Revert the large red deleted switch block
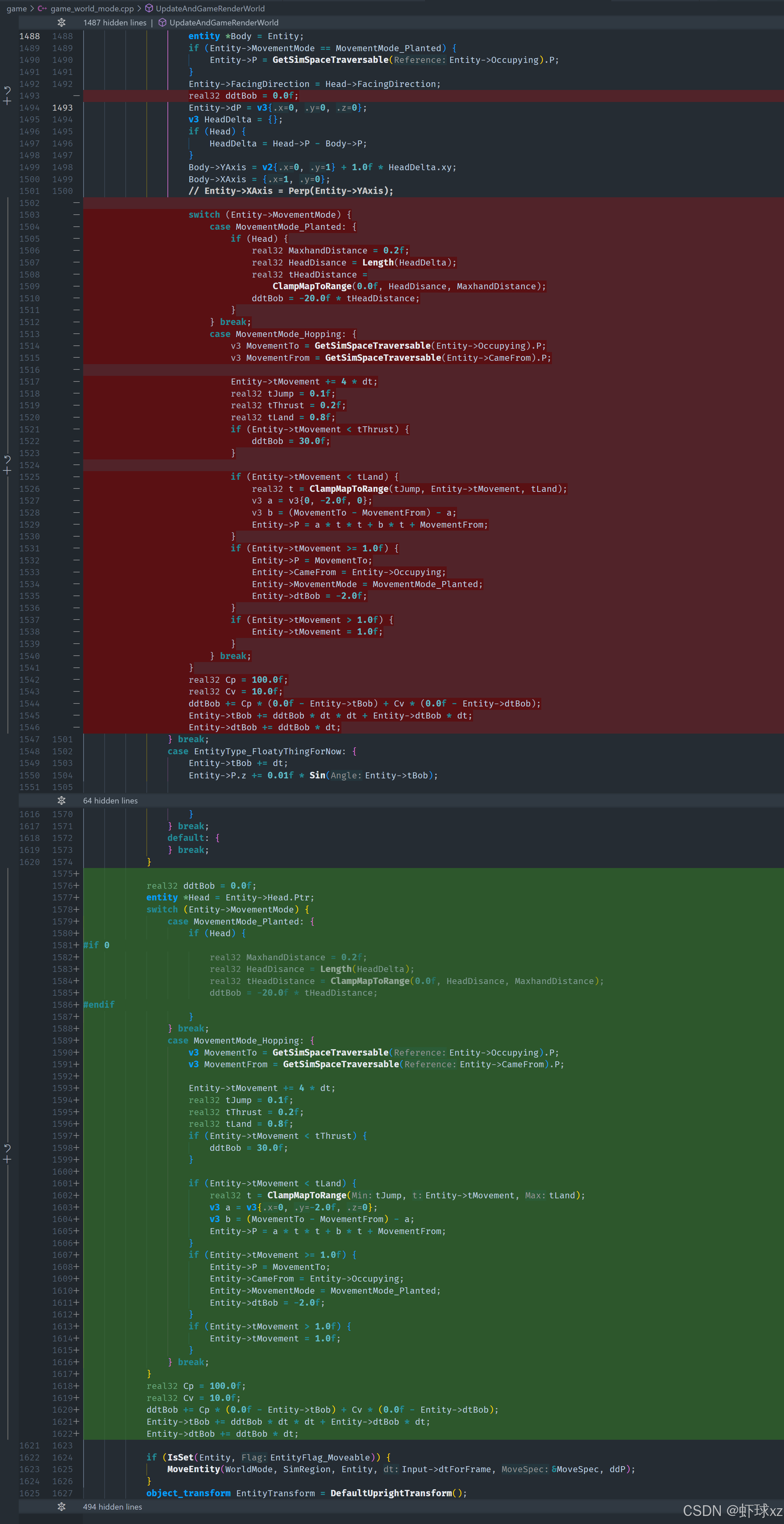This screenshot has height=1524, width=784. [x=7, y=459]
